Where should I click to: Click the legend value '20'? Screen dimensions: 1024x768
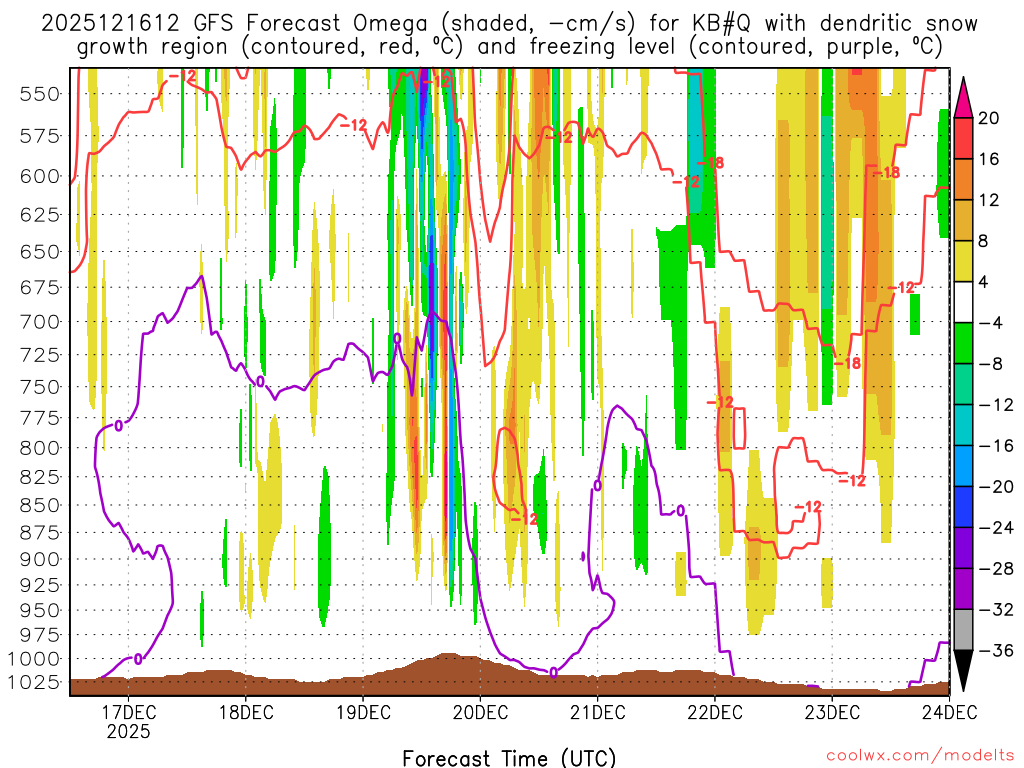click(989, 118)
